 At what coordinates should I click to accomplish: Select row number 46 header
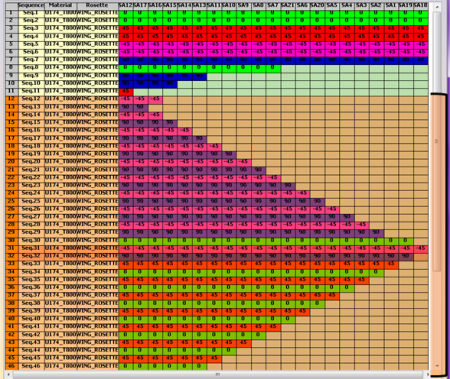pyautogui.click(x=12, y=366)
